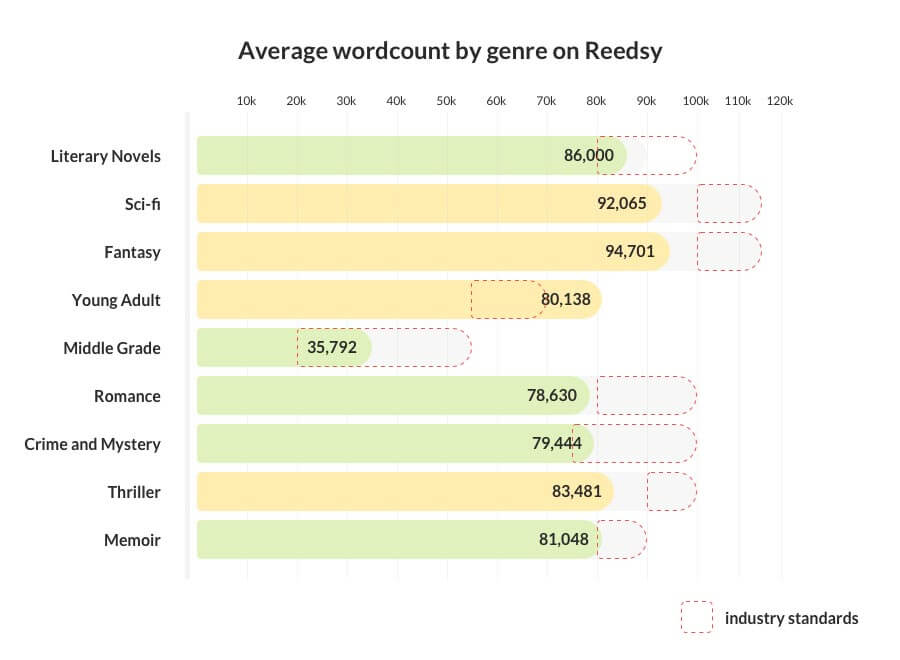Click the Sci-fi bar value 92,065
The width and height of the screenshot is (900, 660).
click(x=622, y=203)
